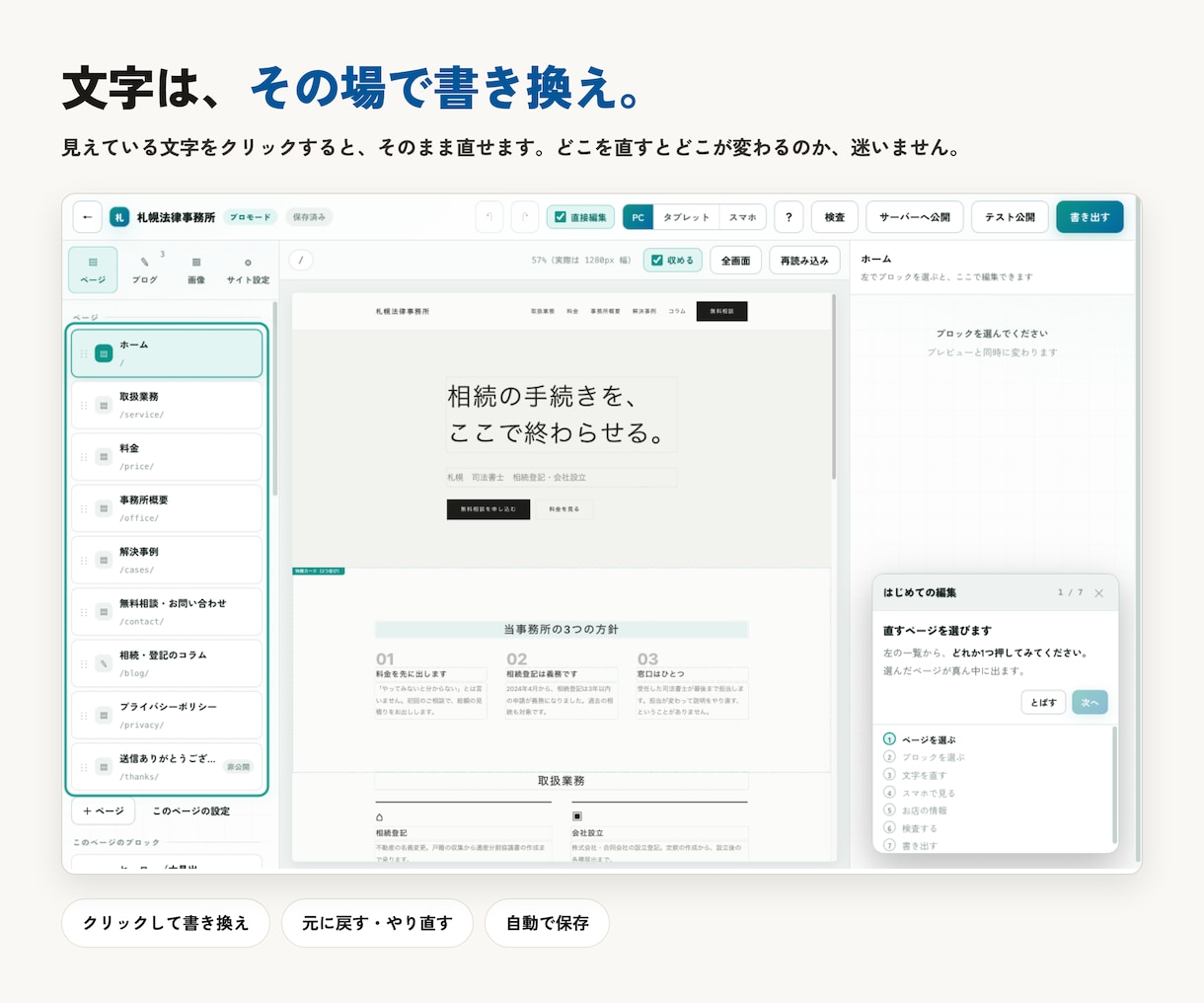Click the drag handle of ホーム row
Screen dimensions: 1204x1003
(83, 353)
